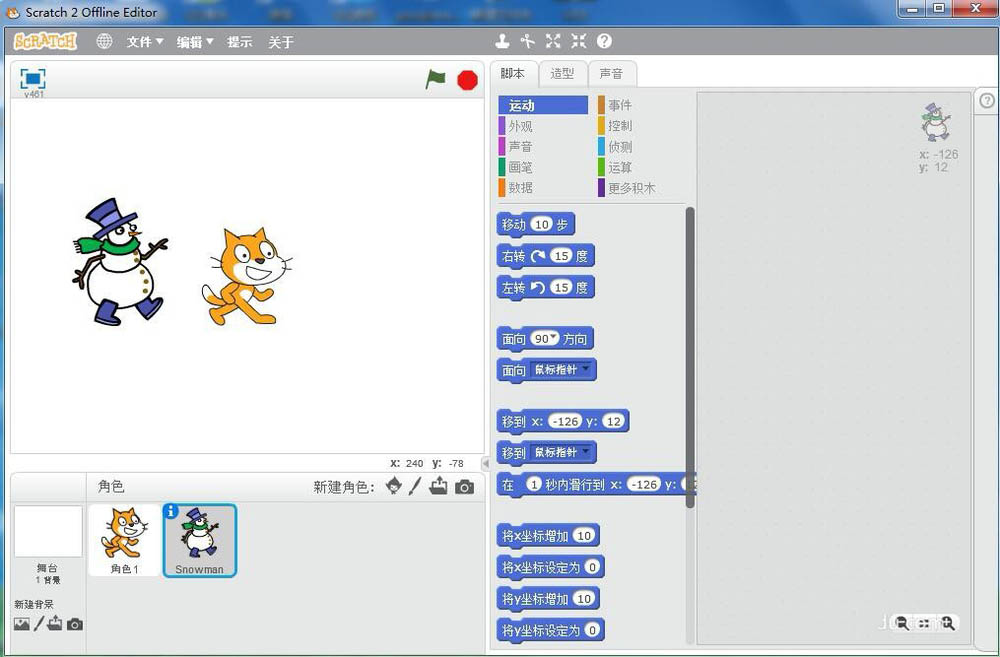Screen dimensions: 1000x657
Task: Select the 事件 block category
Action: [x=641, y=105]
